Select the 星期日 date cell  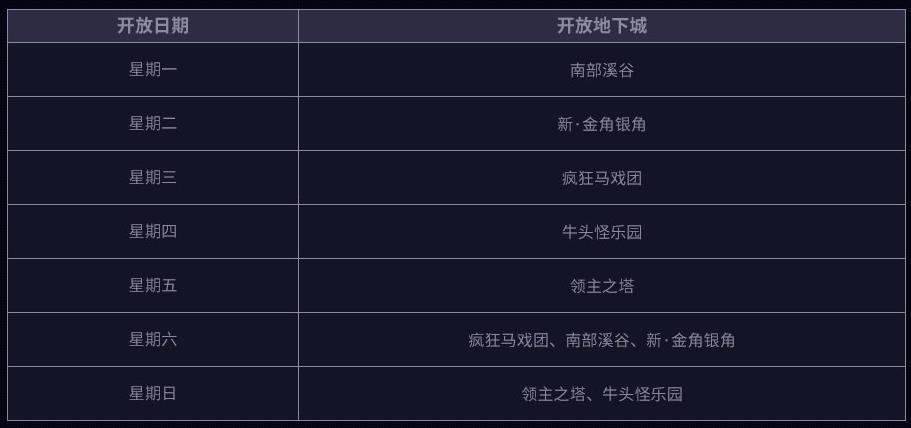152,394
